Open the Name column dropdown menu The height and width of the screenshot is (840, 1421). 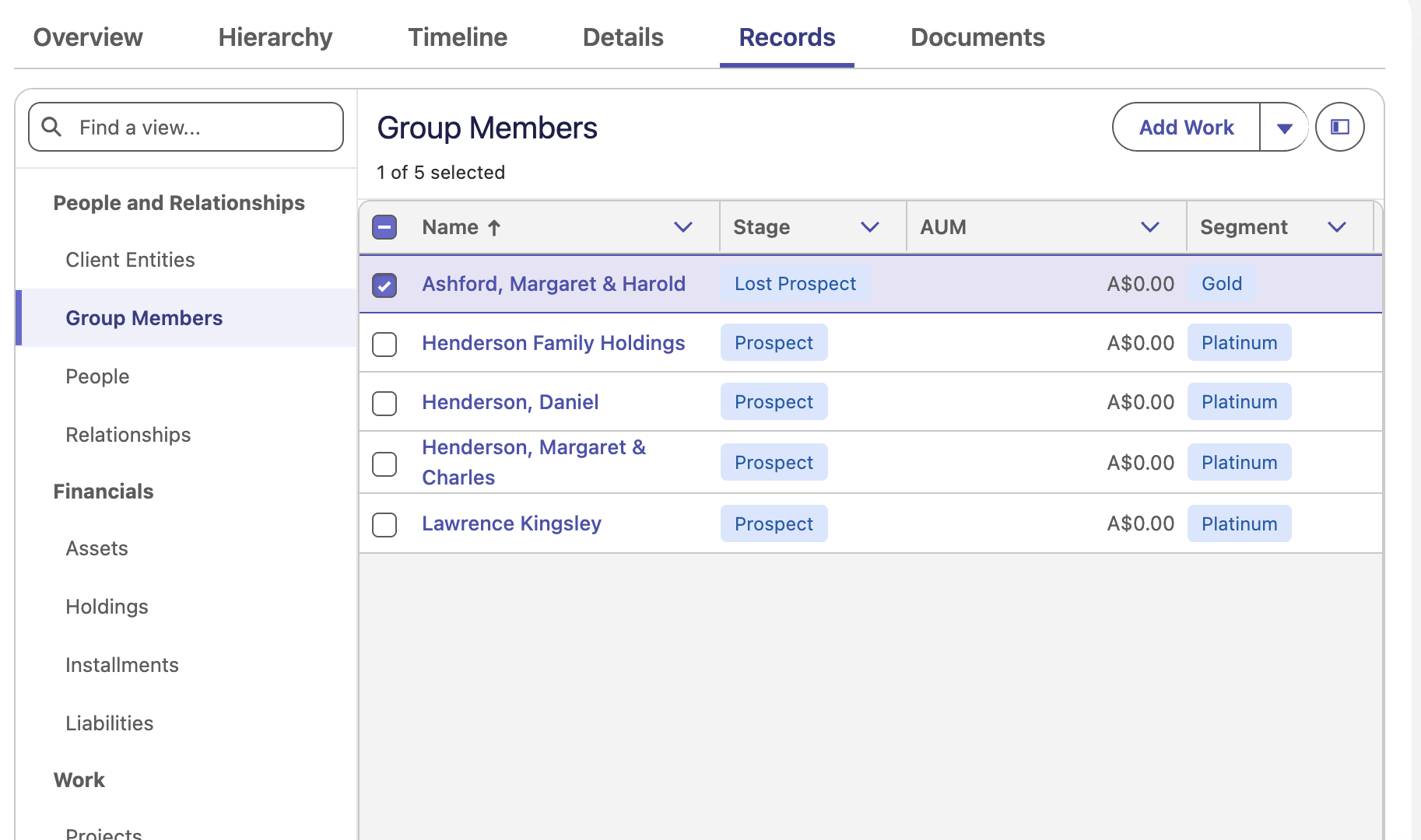[683, 227]
